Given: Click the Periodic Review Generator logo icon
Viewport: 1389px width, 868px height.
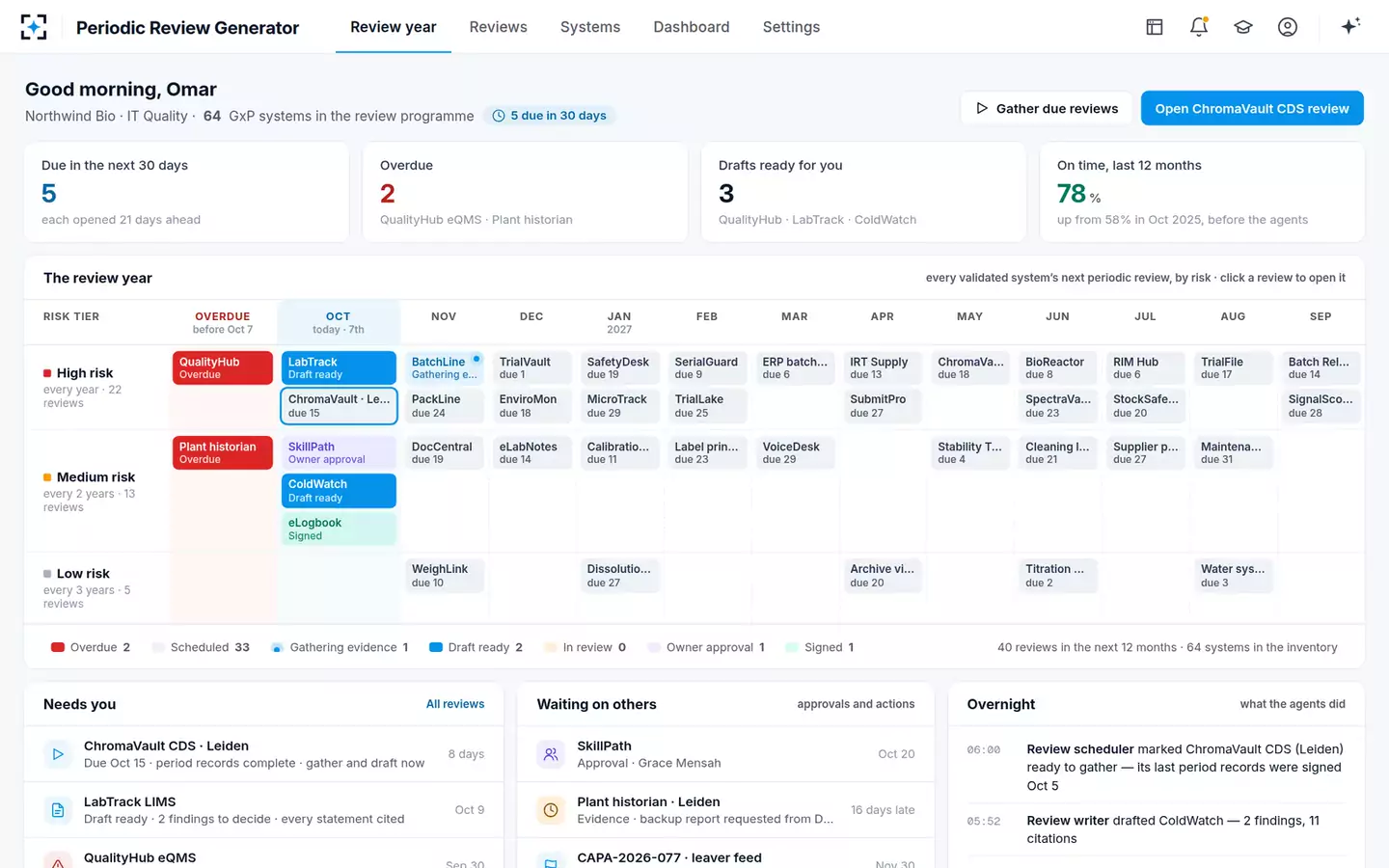Looking at the screenshot, I should 34,27.
